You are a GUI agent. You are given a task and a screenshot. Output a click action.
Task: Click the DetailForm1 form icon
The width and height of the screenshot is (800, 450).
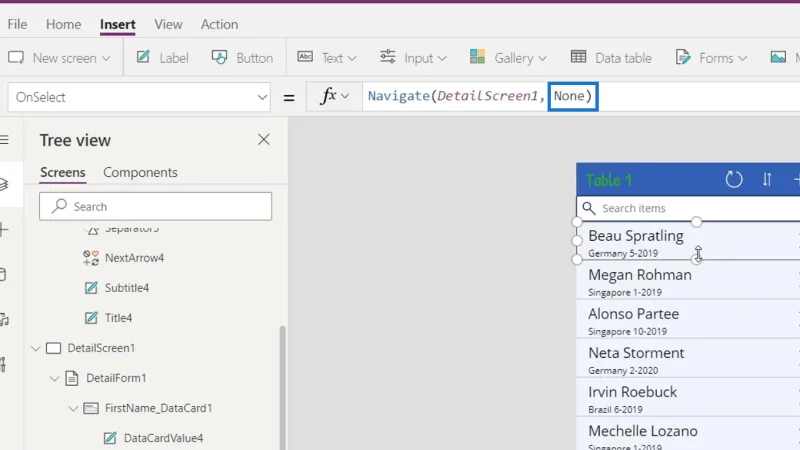72,378
